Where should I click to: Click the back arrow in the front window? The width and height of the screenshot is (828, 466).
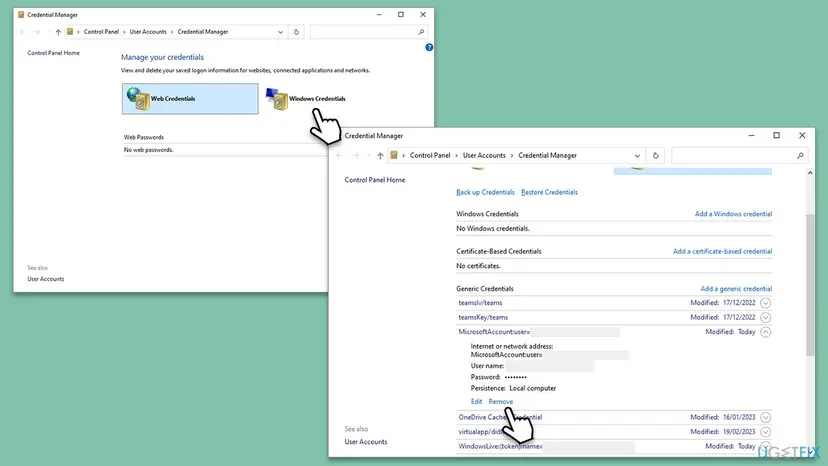[x=340, y=155]
